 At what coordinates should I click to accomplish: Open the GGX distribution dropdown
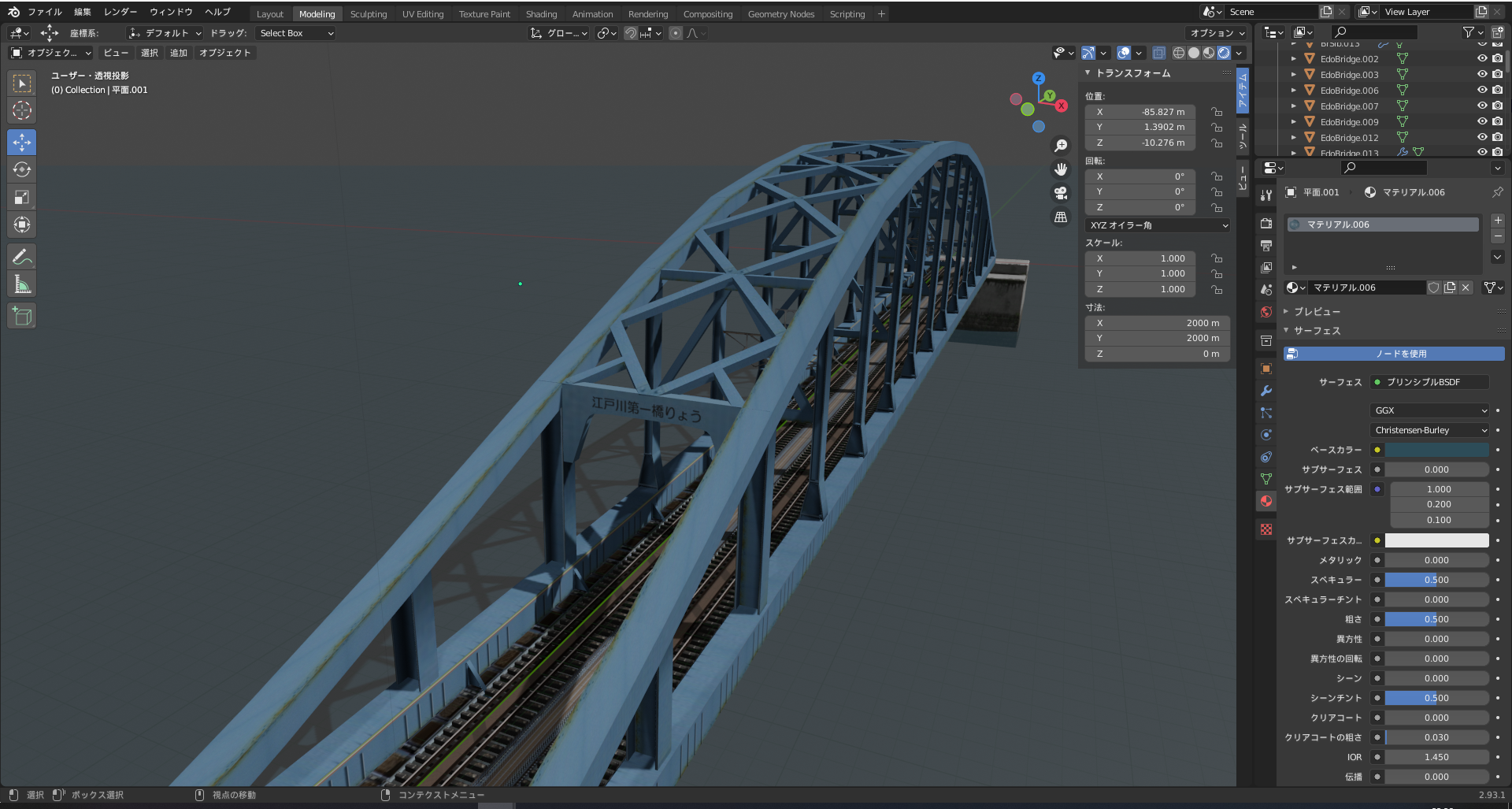pos(1429,410)
